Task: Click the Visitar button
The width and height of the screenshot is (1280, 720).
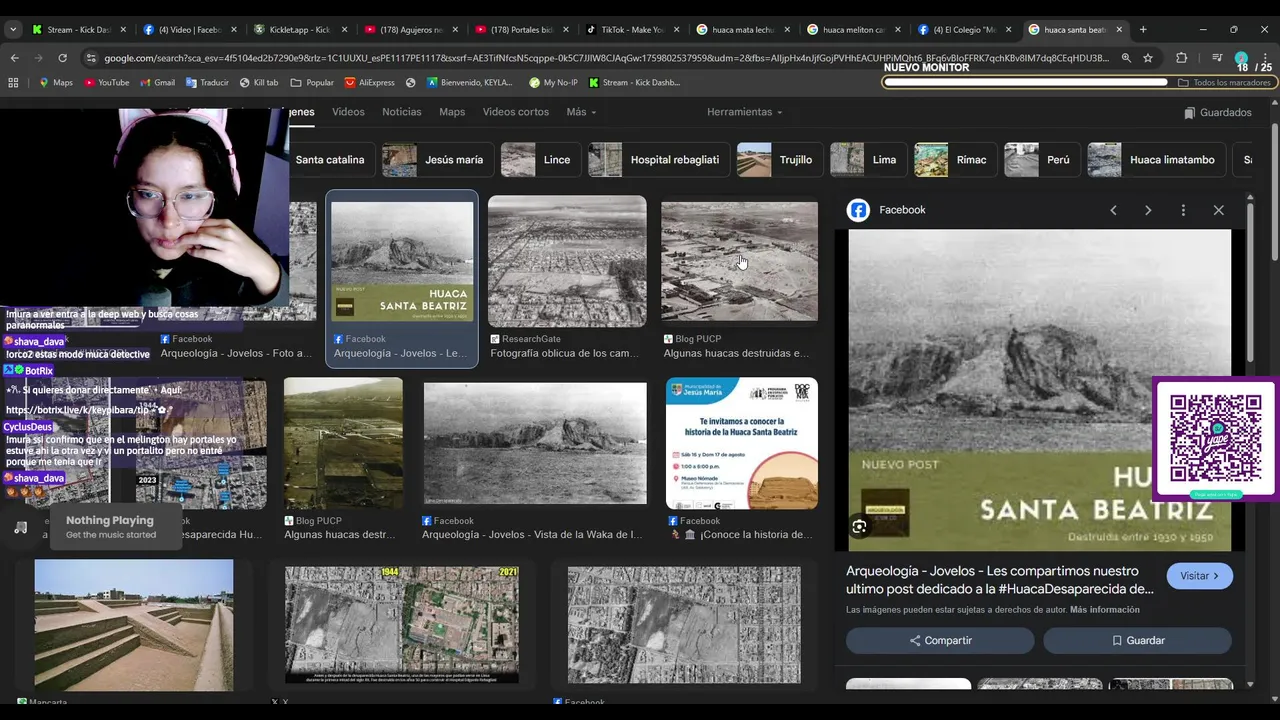Action: click(x=1199, y=576)
